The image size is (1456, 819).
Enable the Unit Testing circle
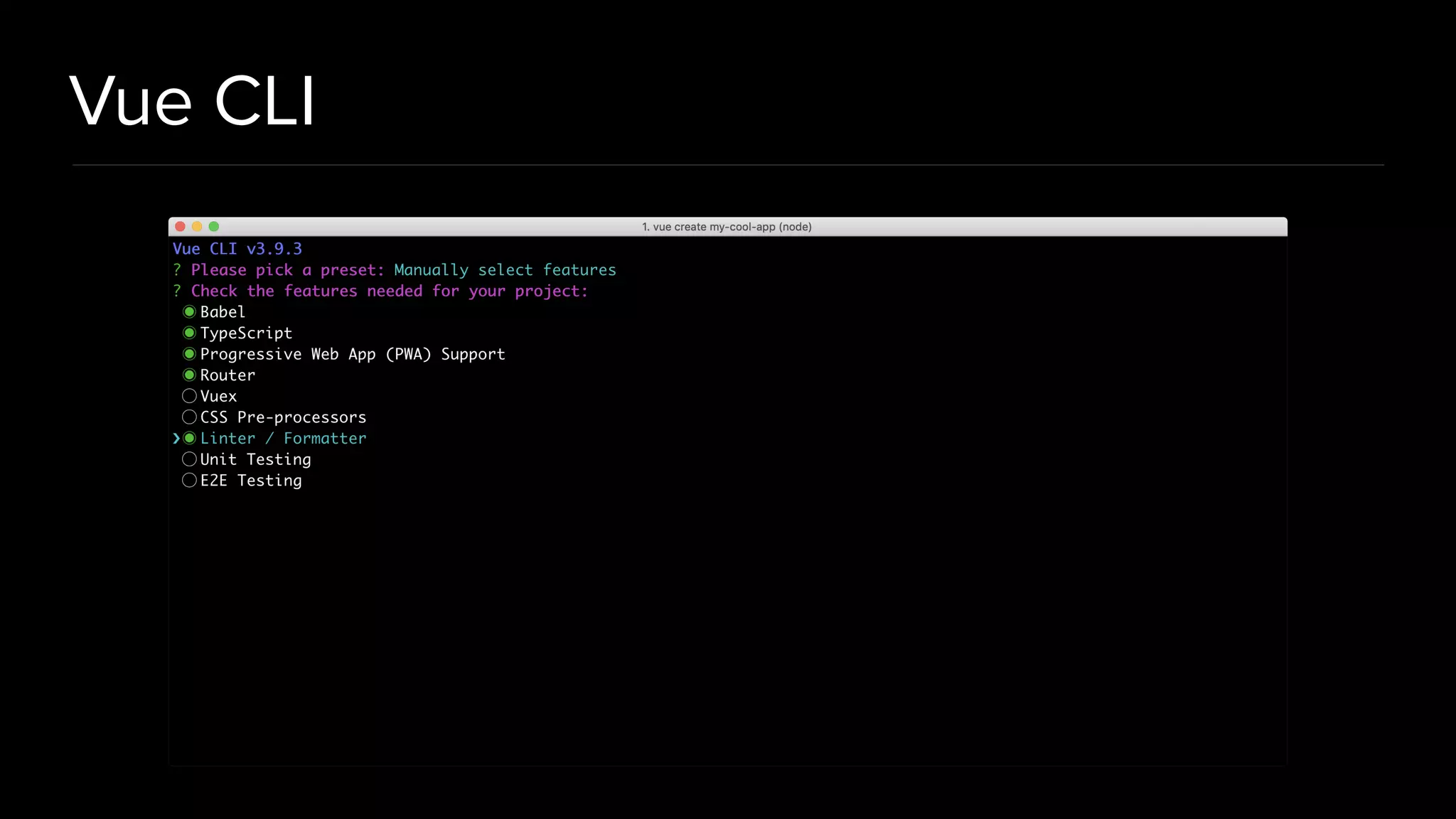pyautogui.click(x=189, y=459)
